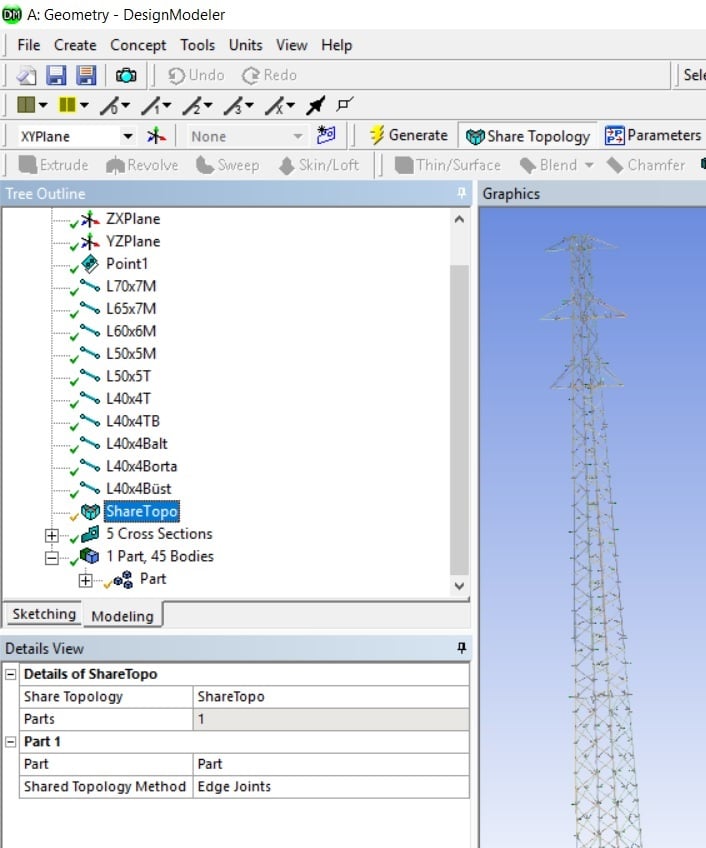Click the image capture camera icon

click(x=126, y=75)
